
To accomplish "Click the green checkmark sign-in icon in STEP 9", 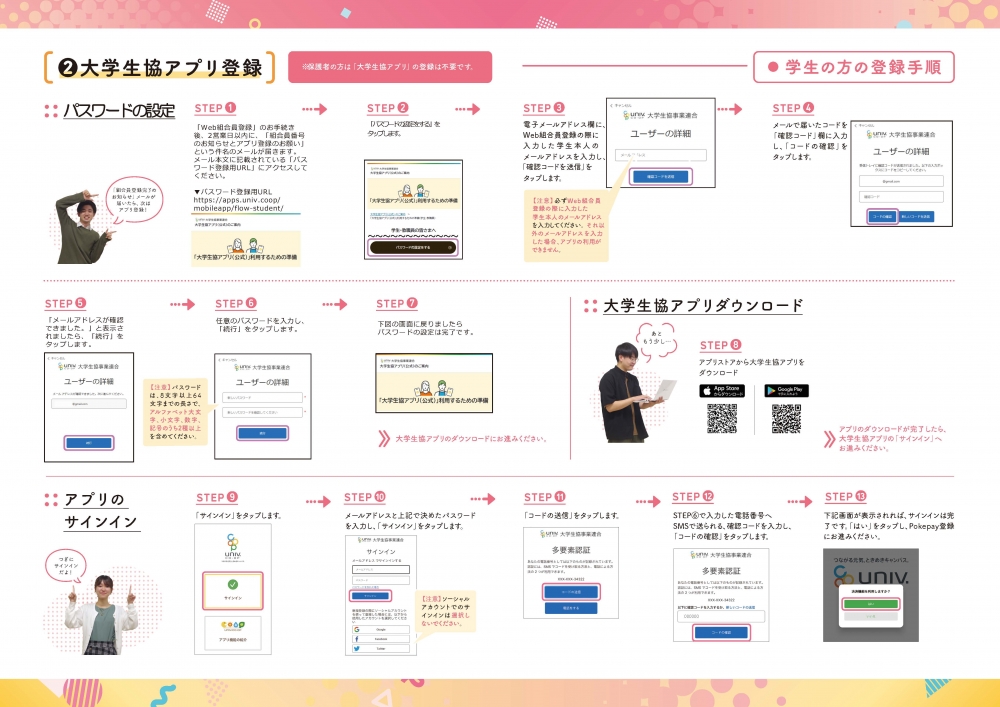I will click(x=232, y=583).
